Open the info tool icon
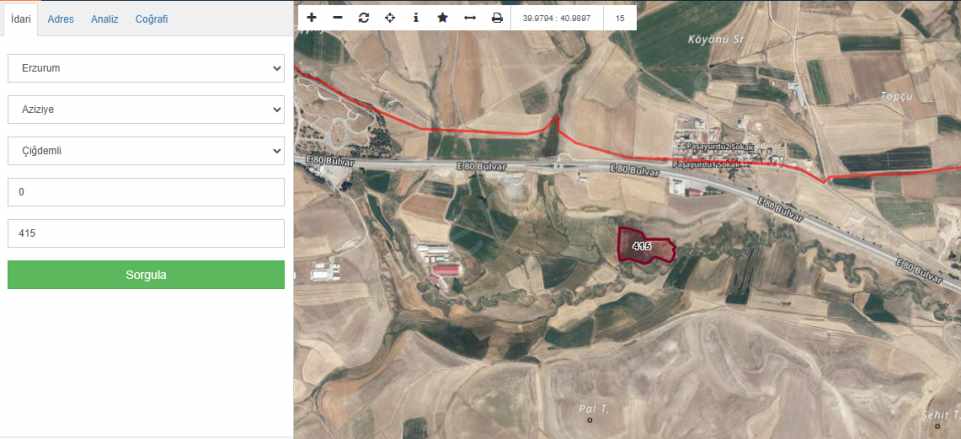 click(416, 18)
